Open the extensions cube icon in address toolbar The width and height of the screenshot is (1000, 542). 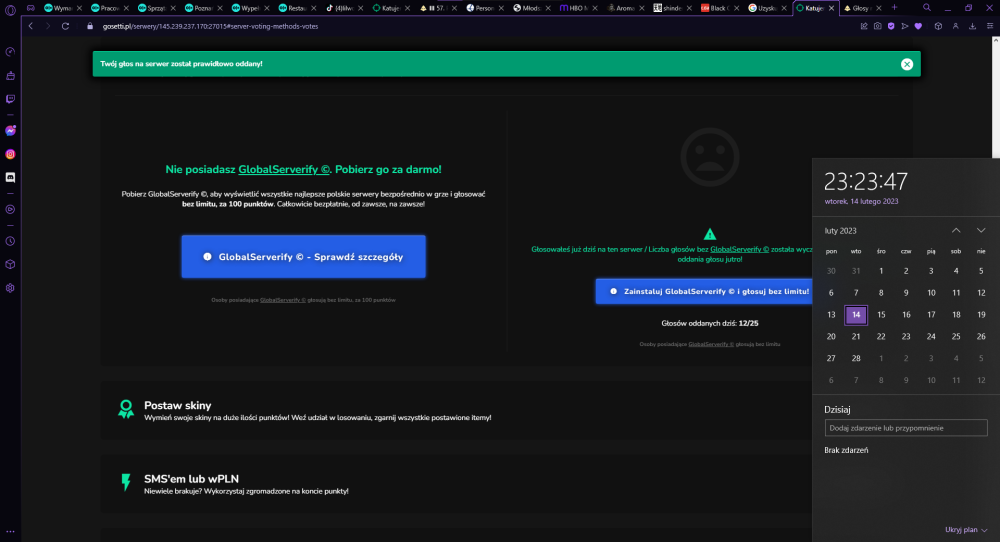(x=938, y=26)
